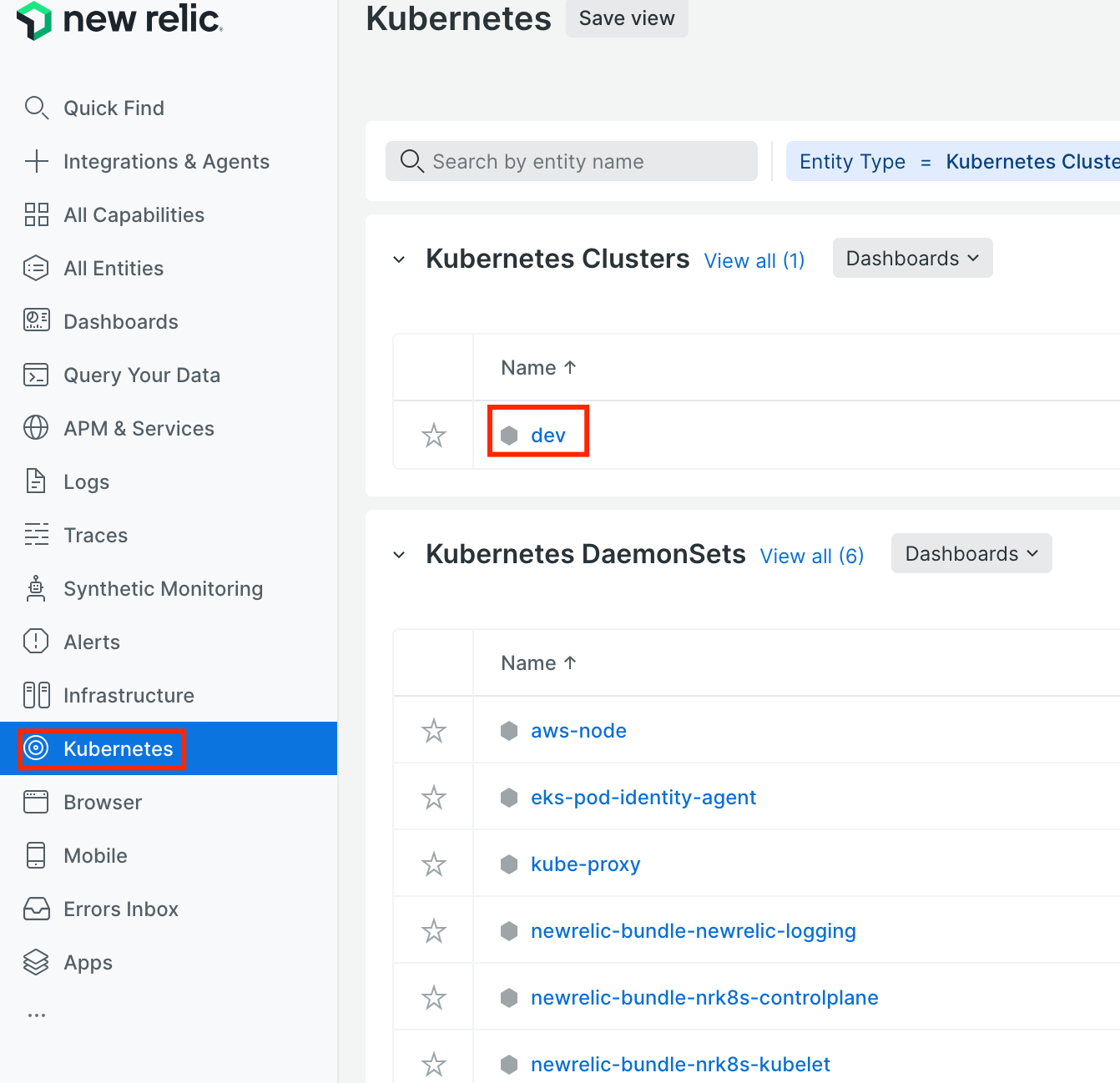Click status hexagon beside newrelic-bundle-nrk8s-controlplane

tap(509, 998)
